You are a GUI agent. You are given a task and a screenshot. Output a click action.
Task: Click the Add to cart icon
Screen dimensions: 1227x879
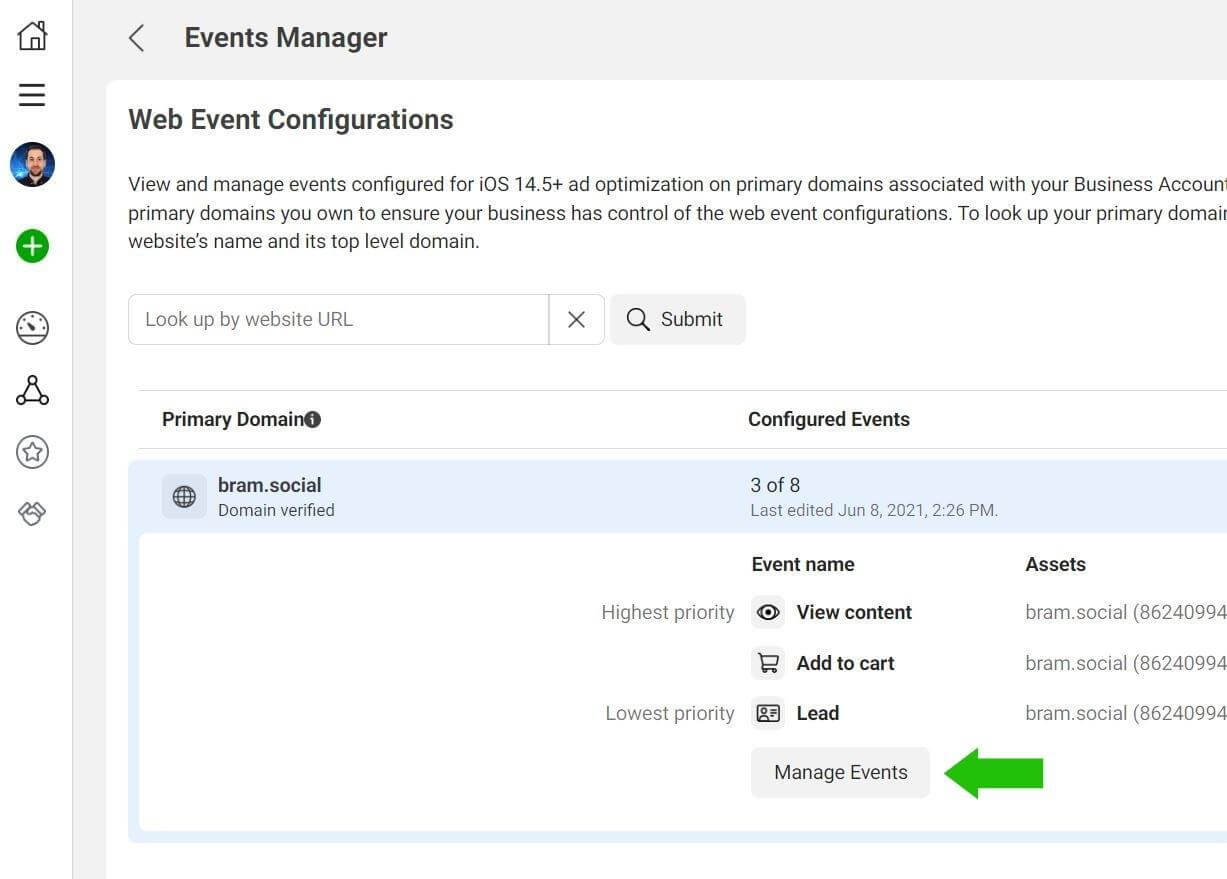768,663
